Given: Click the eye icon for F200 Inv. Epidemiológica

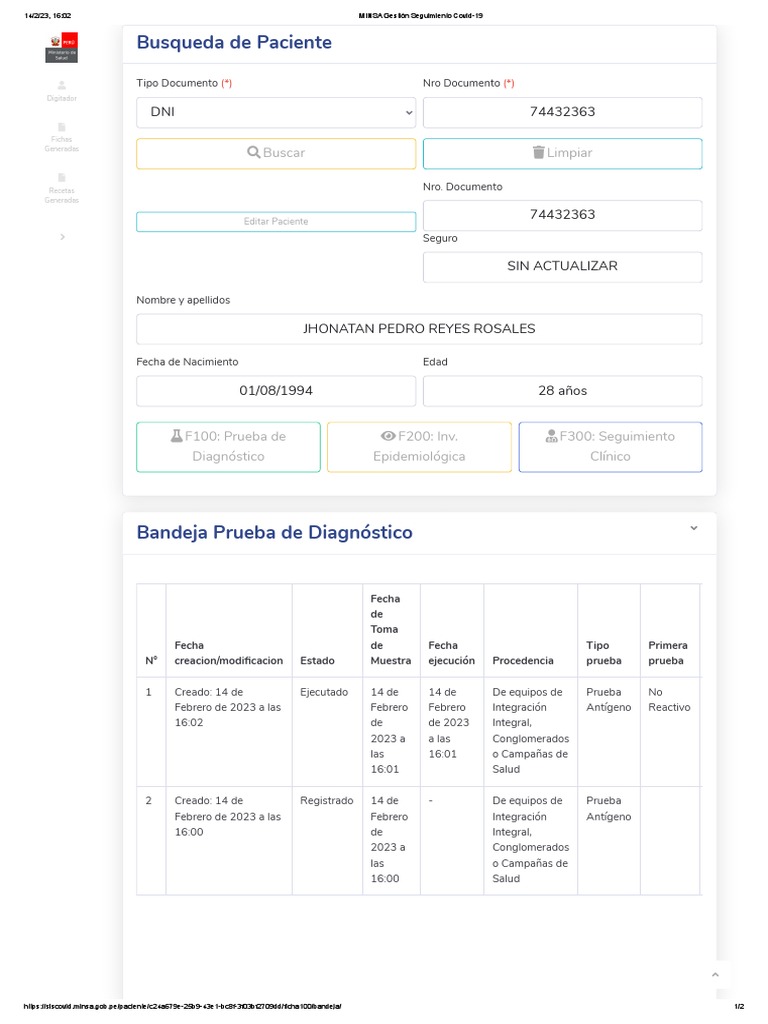Looking at the screenshot, I should [388, 436].
